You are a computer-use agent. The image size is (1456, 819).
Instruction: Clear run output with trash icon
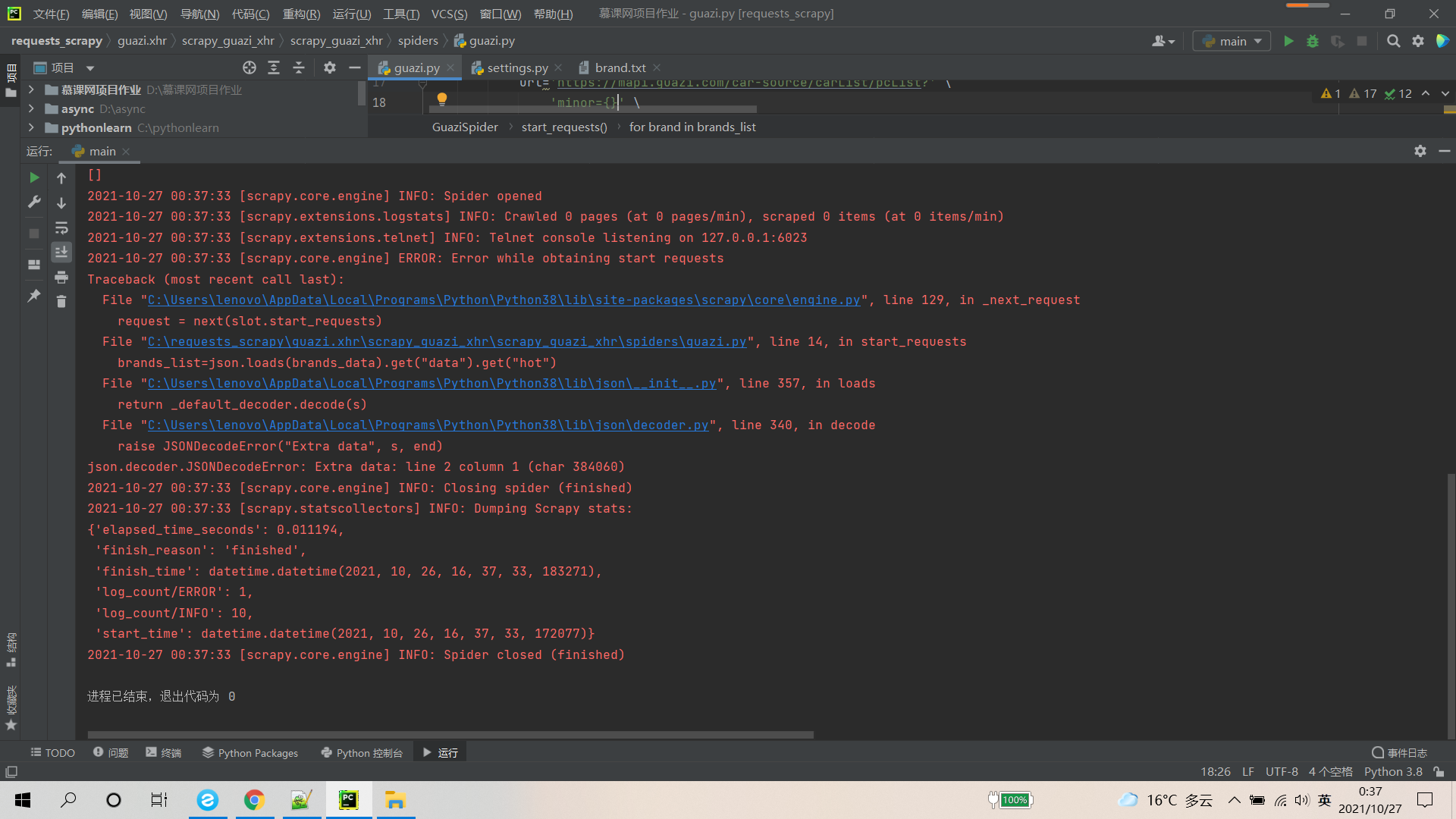click(61, 302)
